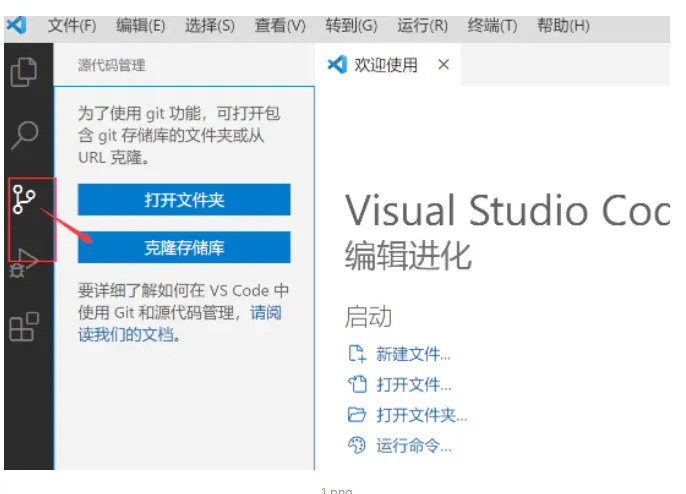
Task: Open the Extensions blocks icon
Action: coord(24,326)
